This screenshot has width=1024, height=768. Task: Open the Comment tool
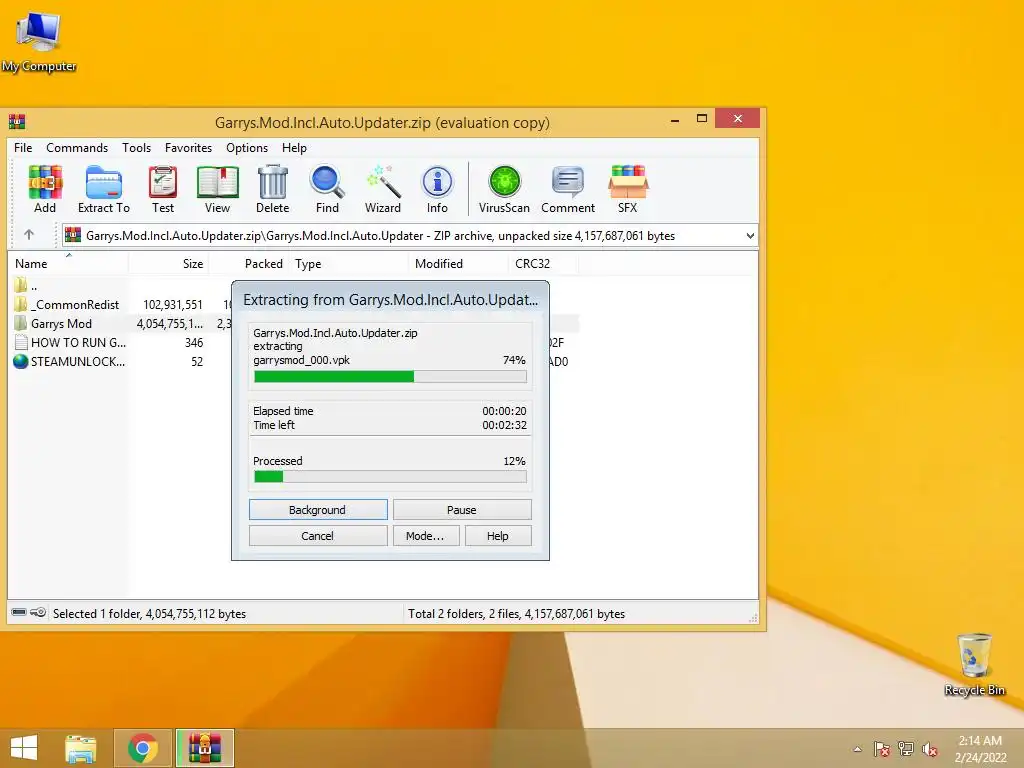click(x=568, y=189)
